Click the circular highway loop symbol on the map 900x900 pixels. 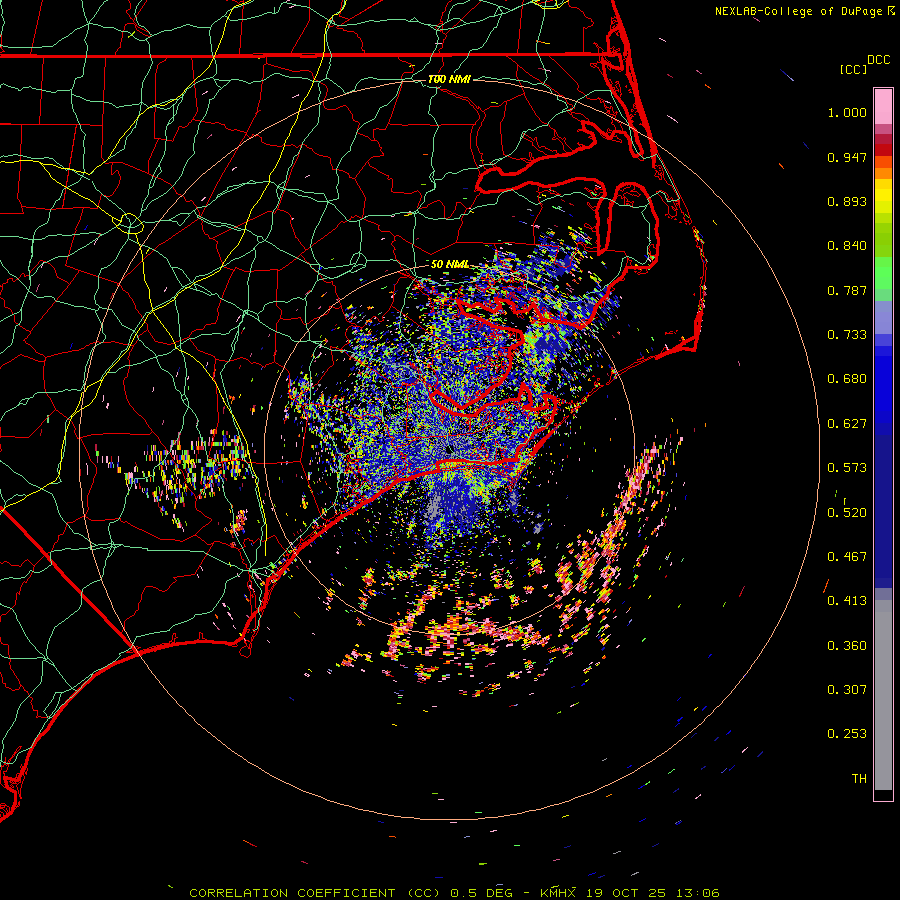point(130,222)
